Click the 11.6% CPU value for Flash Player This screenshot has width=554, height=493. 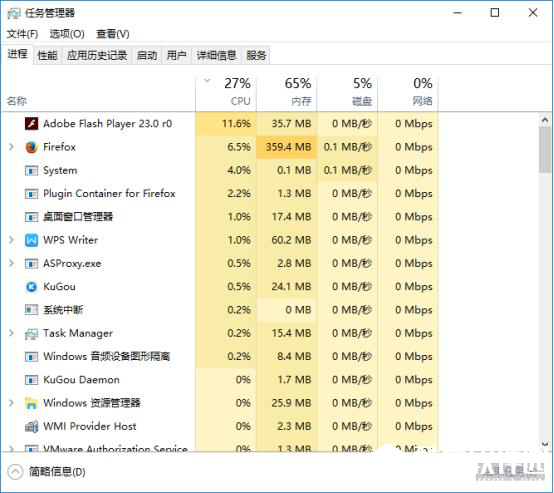pos(236,124)
